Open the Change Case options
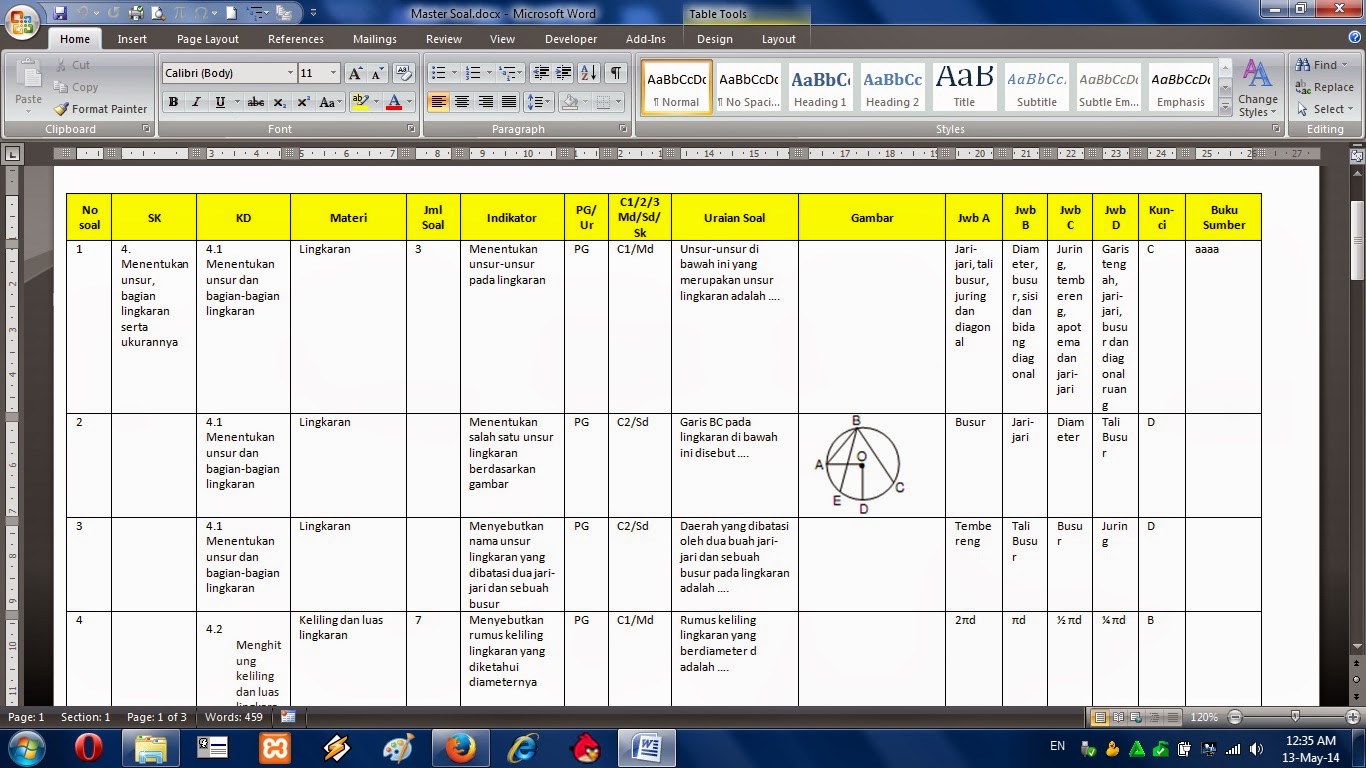 [x=329, y=102]
